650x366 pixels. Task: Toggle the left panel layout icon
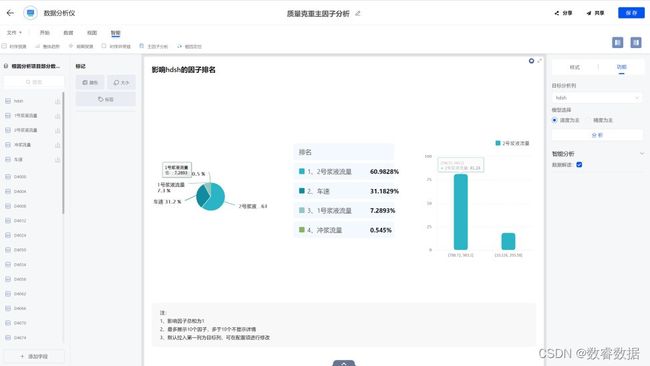pyautogui.click(x=617, y=42)
